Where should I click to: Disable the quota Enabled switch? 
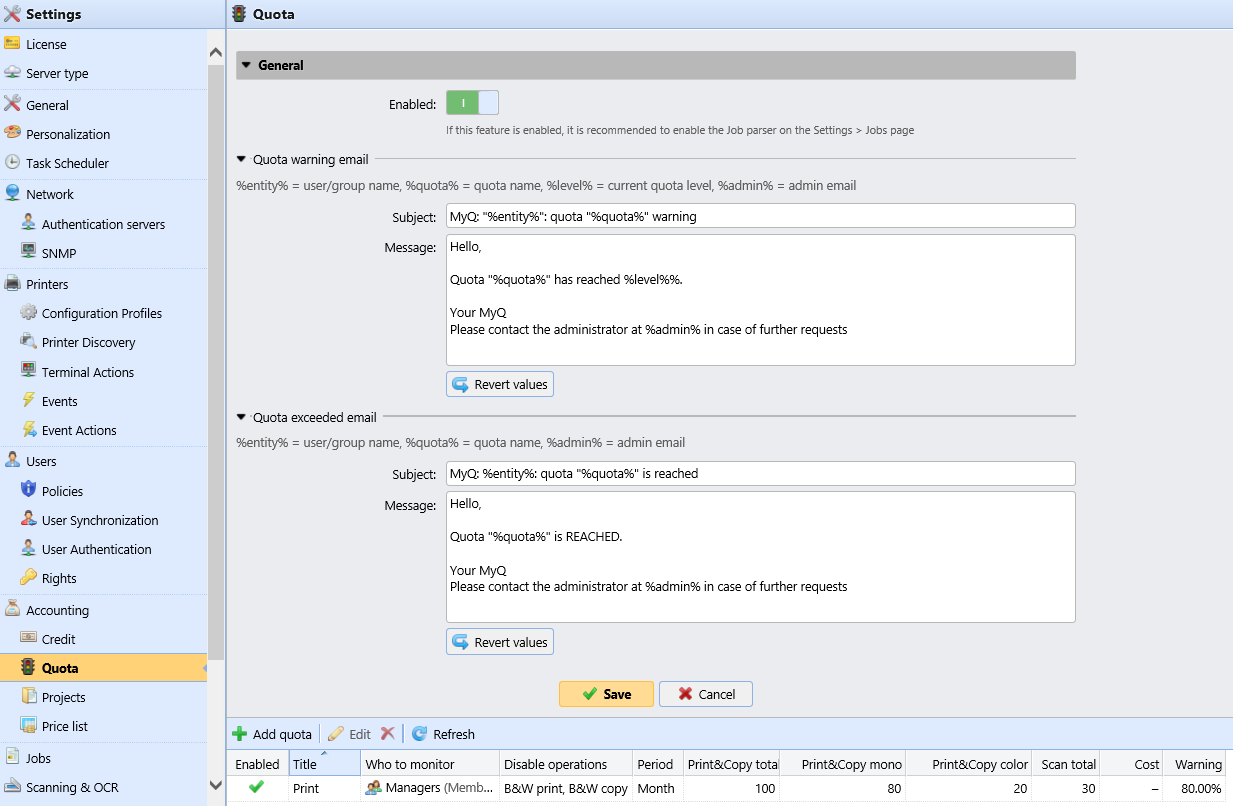(x=472, y=102)
